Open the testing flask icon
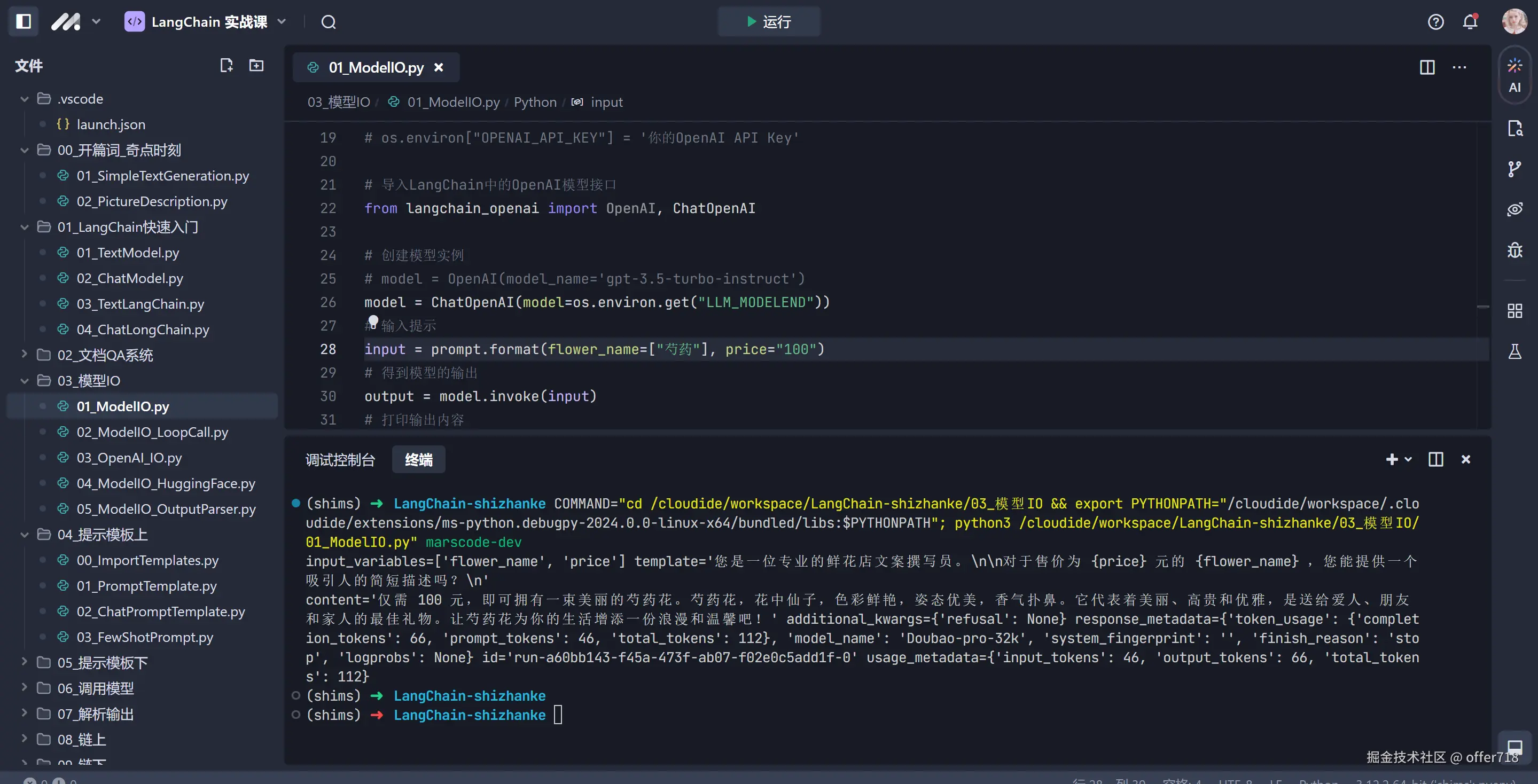 click(x=1514, y=351)
